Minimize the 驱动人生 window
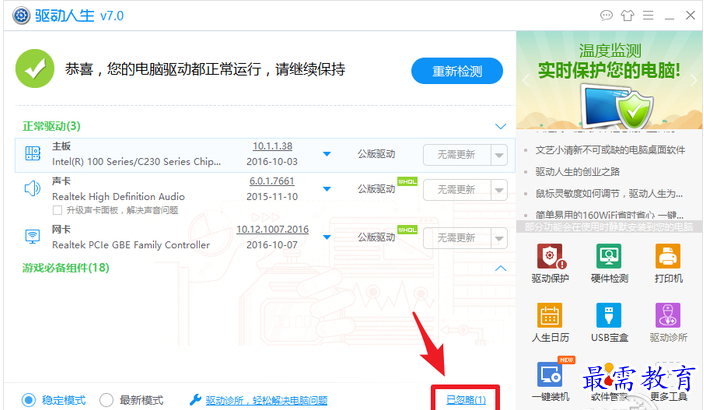 [x=669, y=17]
